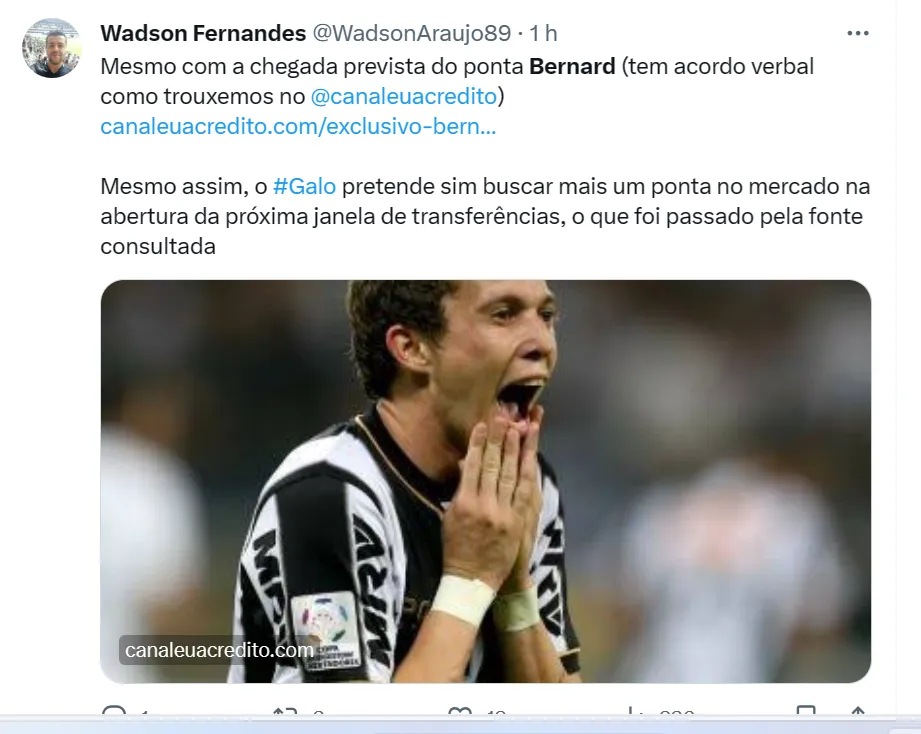Screen dimensions: 921x734
Task: Click the 1 h timestamp
Action: tap(543, 33)
